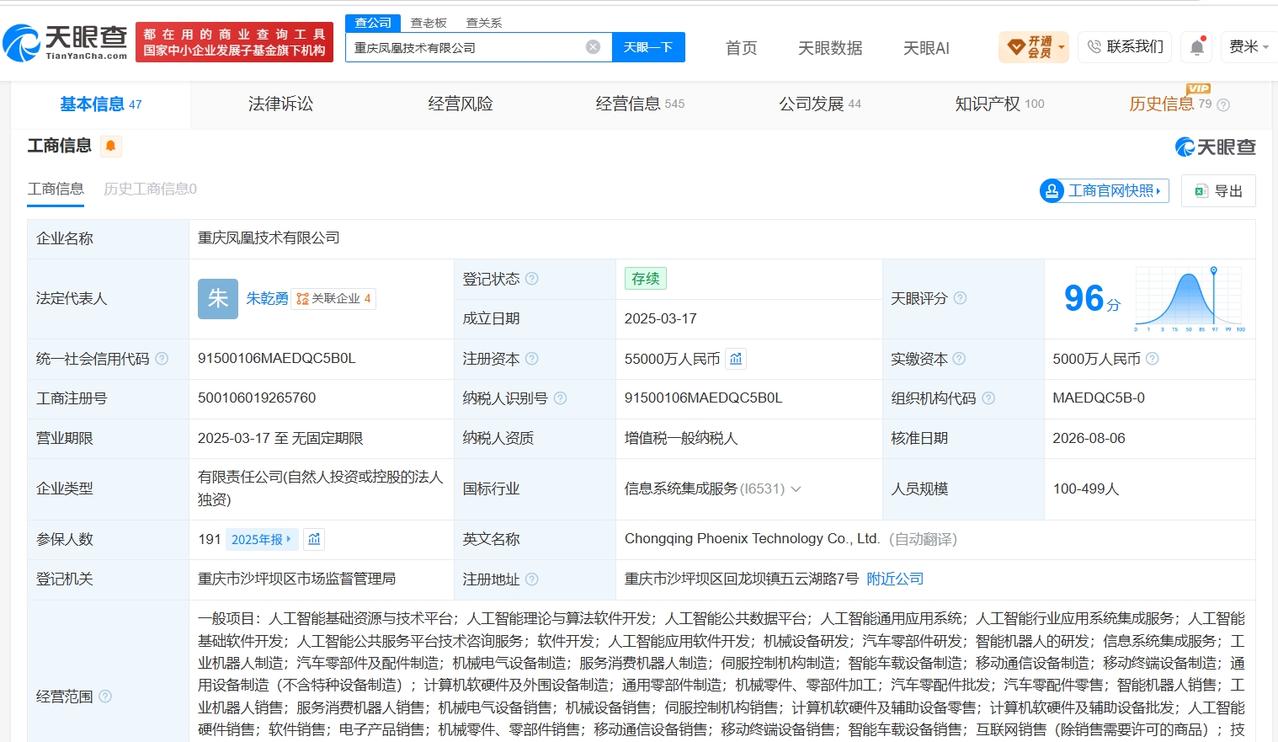Expand the 开通会员 membership dropdown
The height and width of the screenshot is (742, 1278).
pos(1034,47)
